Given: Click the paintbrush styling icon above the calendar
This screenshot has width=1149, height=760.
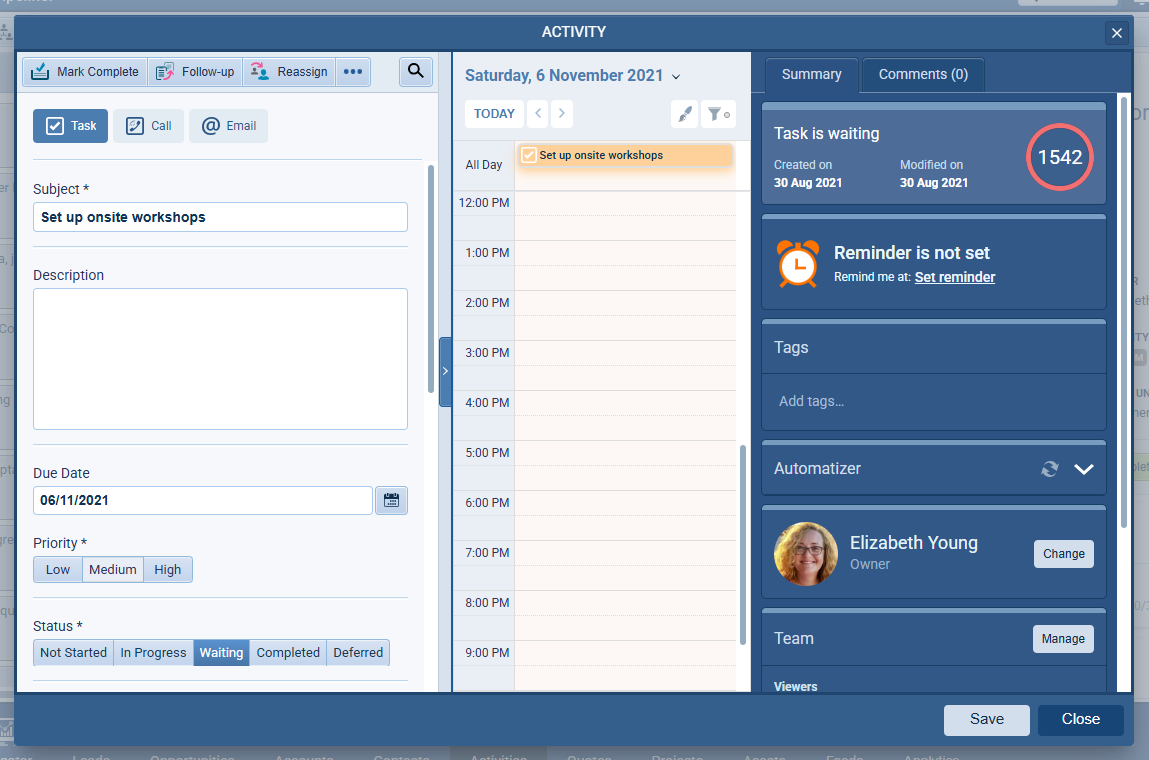Looking at the screenshot, I should pos(684,114).
